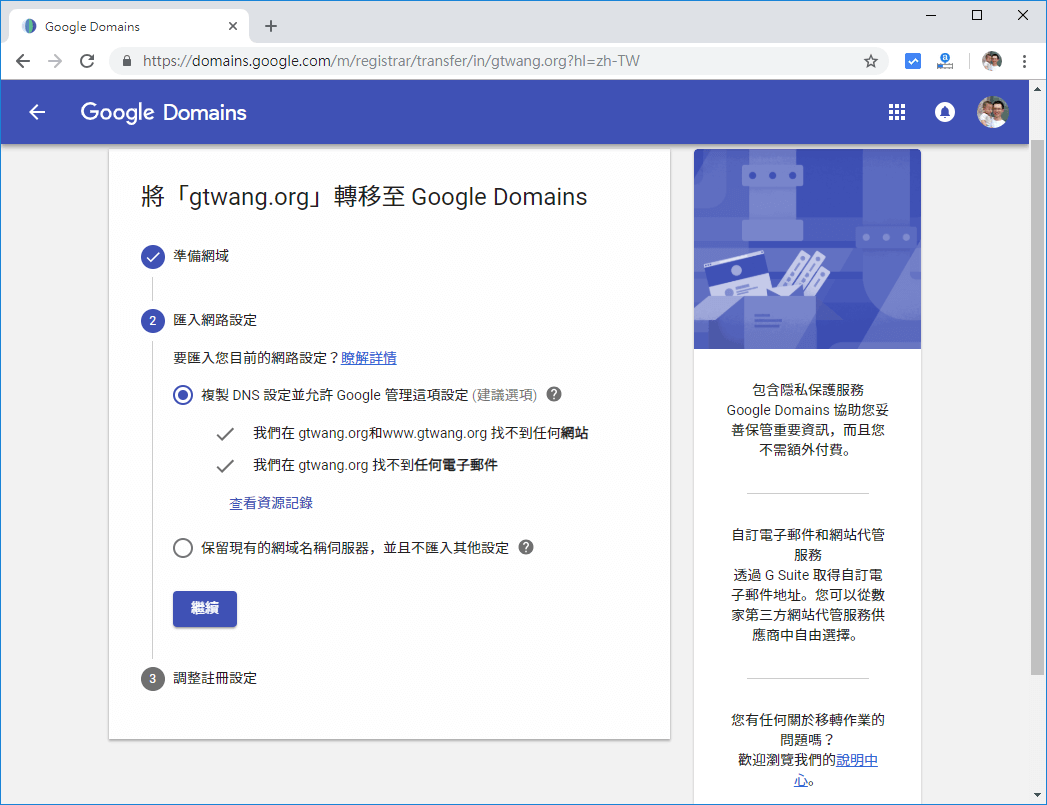Open the Google apps grid
1047x805 pixels.
896,112
